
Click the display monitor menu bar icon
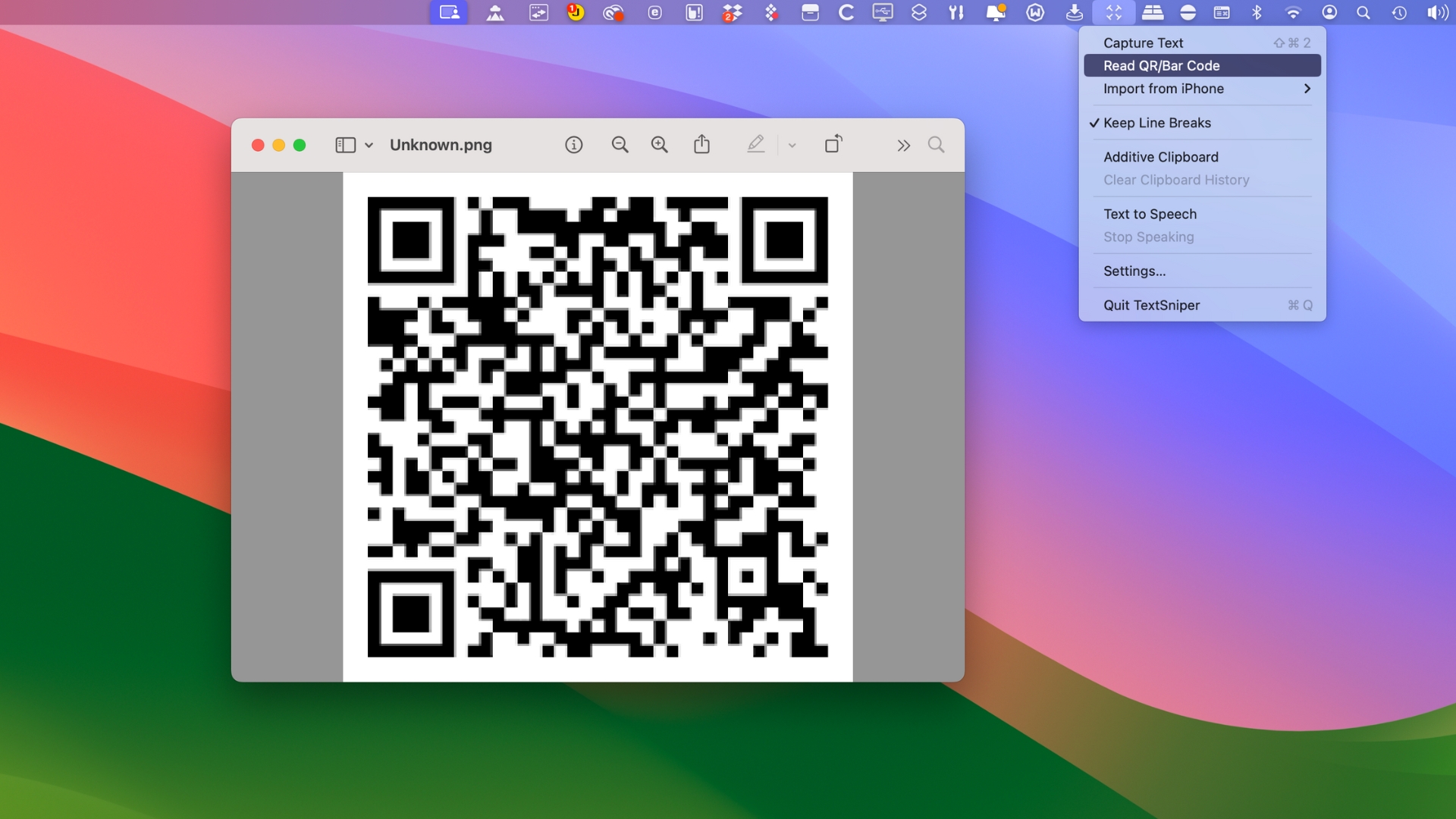pos(883,12)
